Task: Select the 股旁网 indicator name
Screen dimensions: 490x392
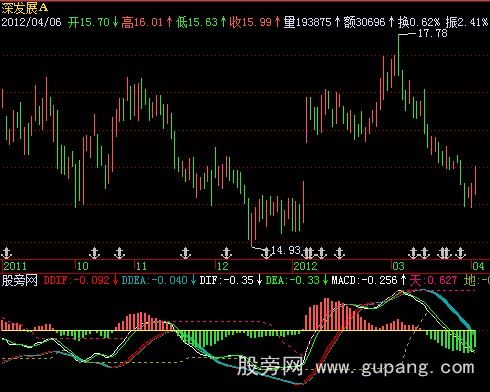Action: (20, 280)
